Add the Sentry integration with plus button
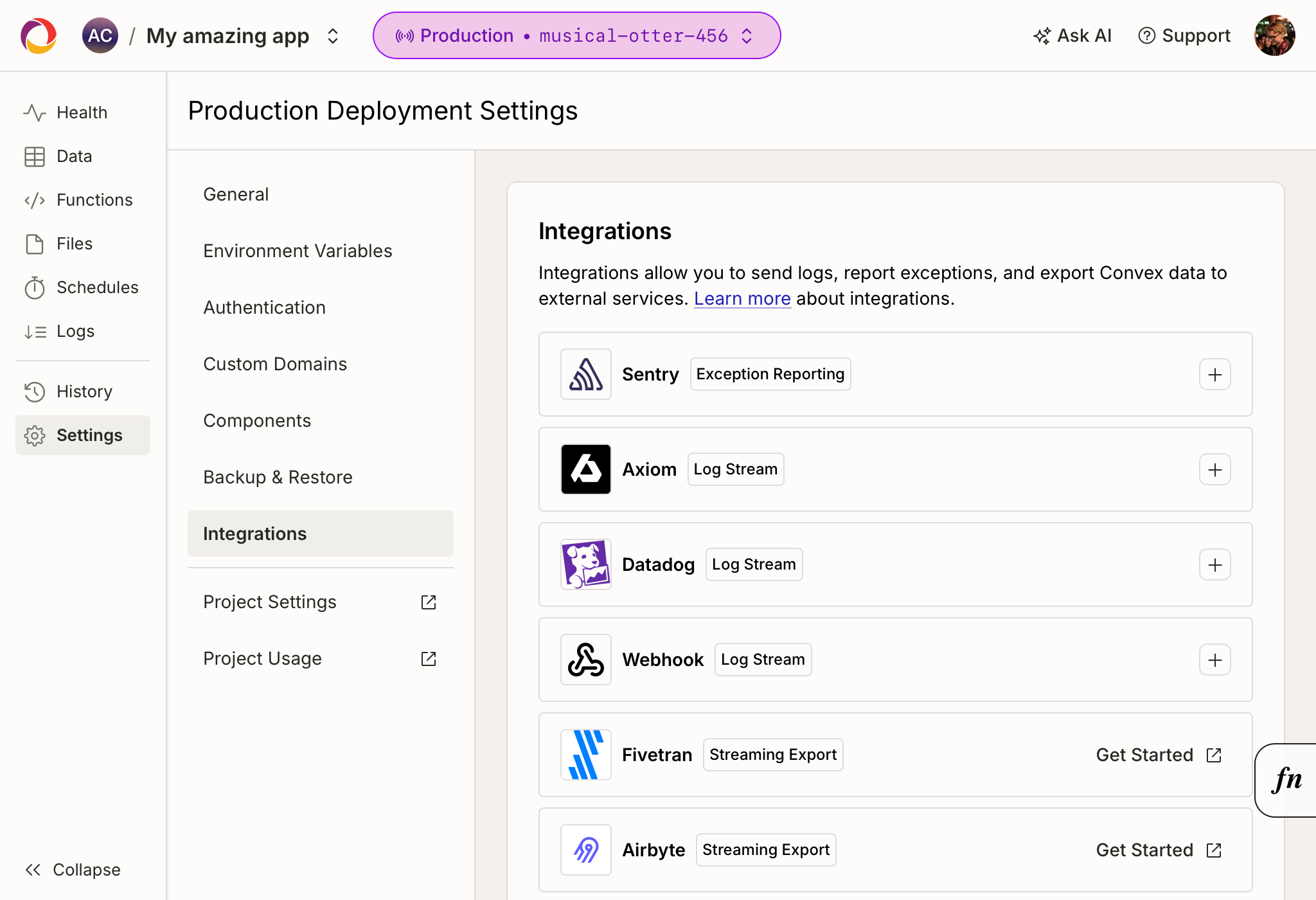This screenshot has height=900, width=1316. (x=1215, y=374)
